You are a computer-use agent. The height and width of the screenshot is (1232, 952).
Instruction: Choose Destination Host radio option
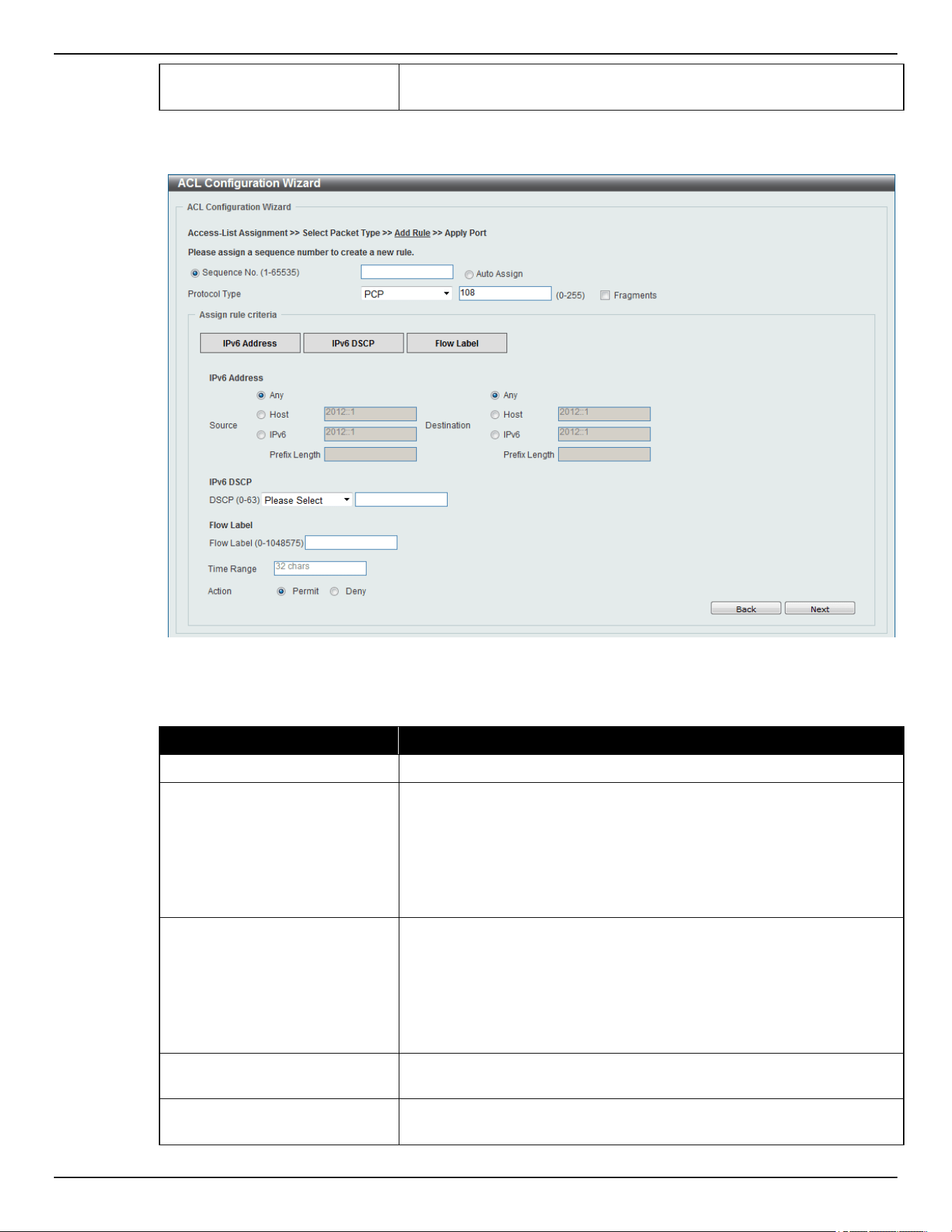[495, 415]
